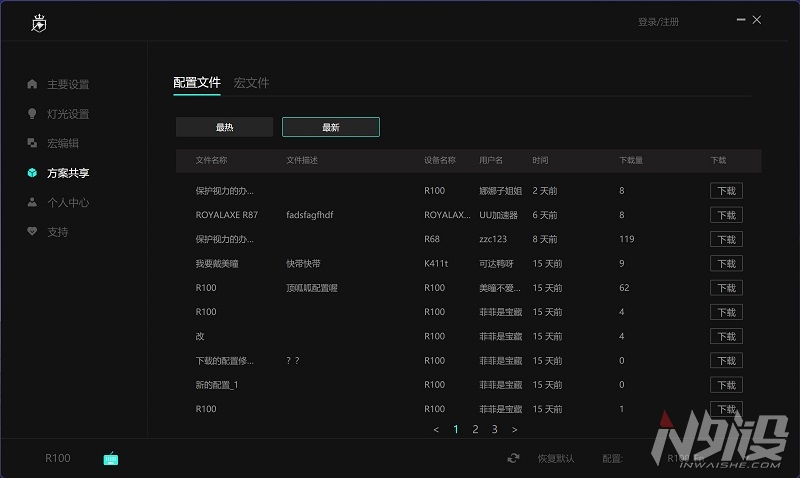Image resolution: width=800 pixels, height=478 pixels.
Task: Download the 我要戴美瞳 profile
Action: (727, 263)
